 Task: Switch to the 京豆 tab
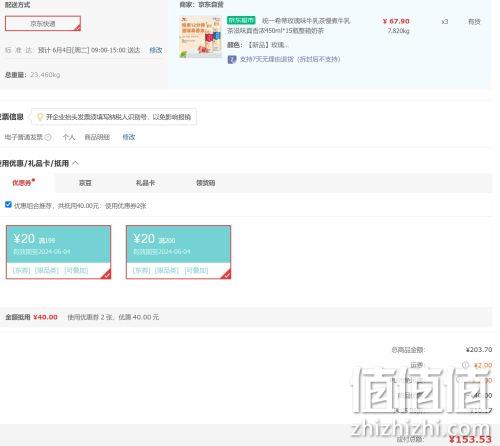click(x=85, y=183)
